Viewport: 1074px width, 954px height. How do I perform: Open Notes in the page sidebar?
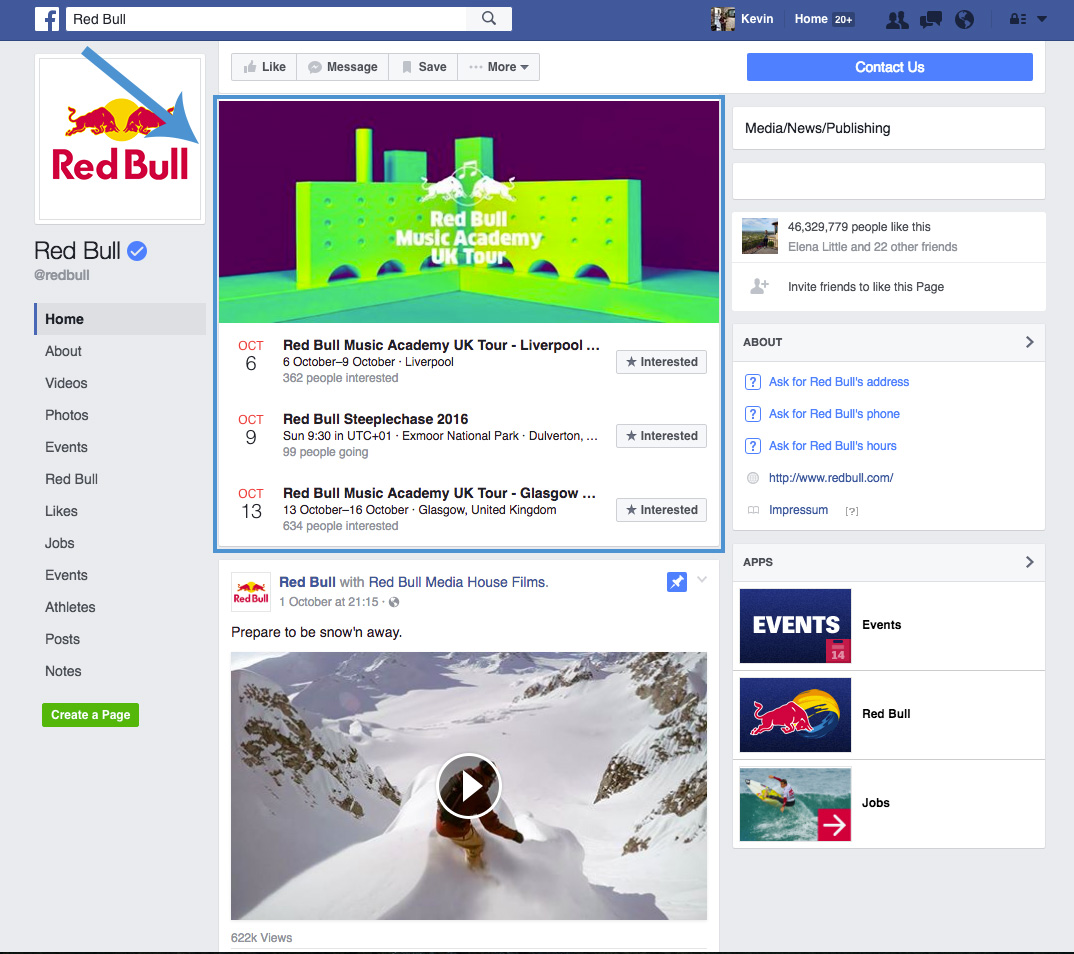tap(63, 671)
